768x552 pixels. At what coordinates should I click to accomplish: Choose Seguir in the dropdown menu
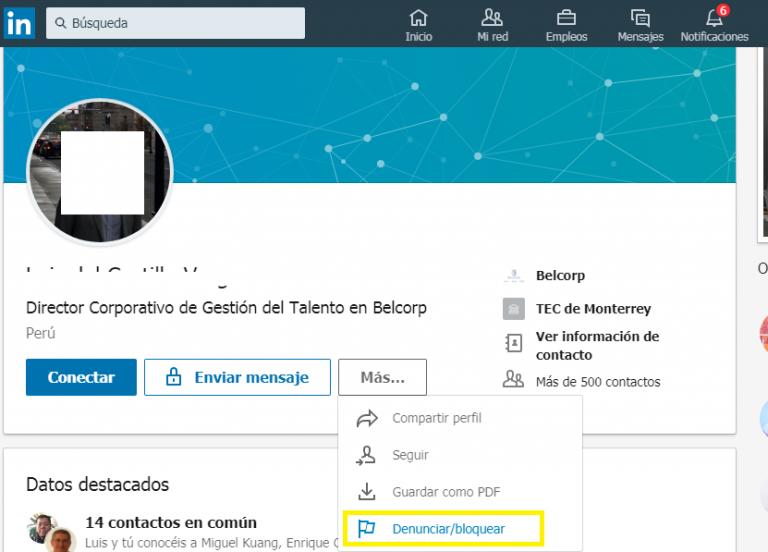point(410,455)
